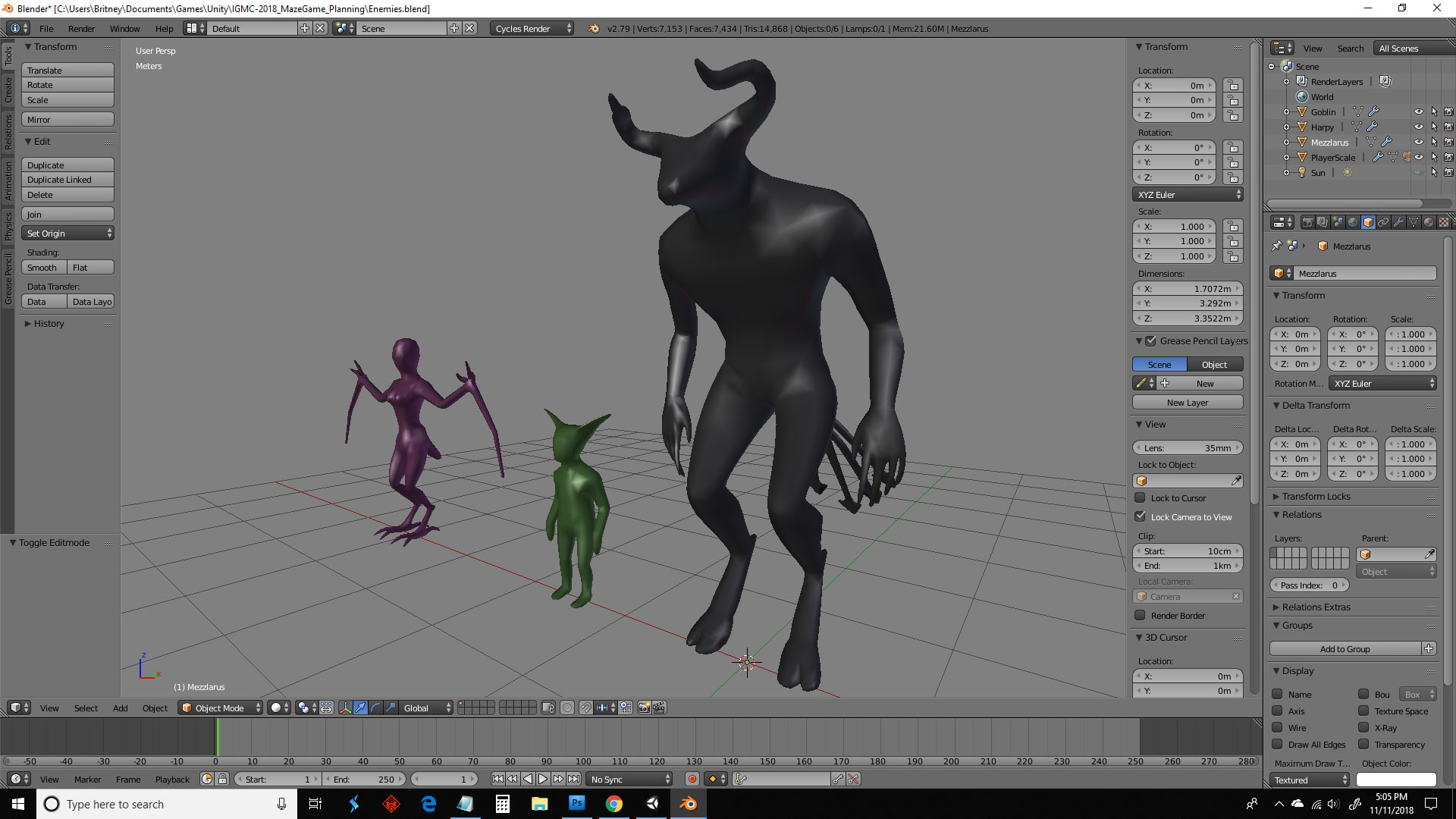Enable the Wire display checkbox
1456x819 pixels.
point(1277,727)
